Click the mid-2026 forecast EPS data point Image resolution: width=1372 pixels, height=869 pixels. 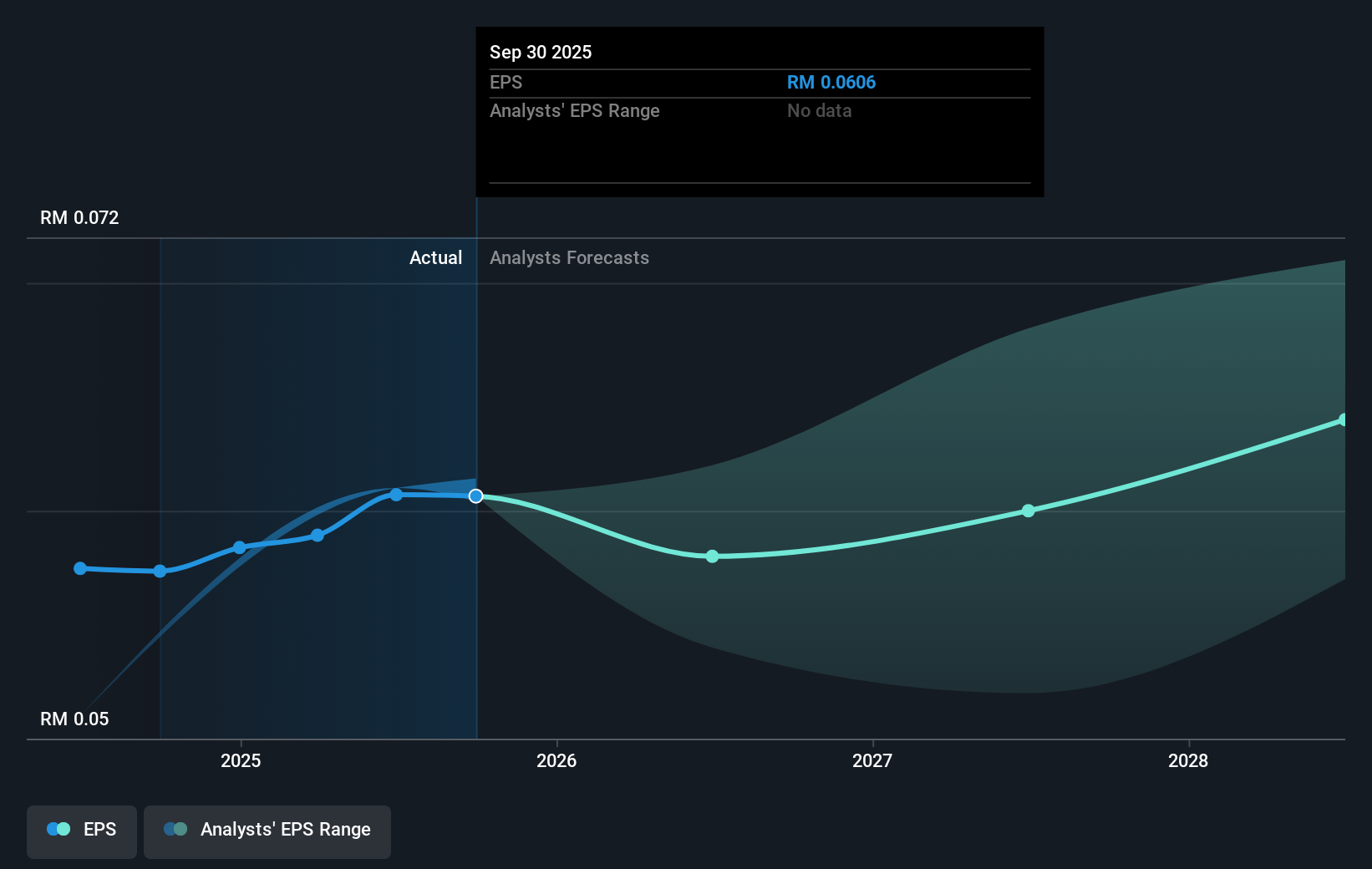(712, 556)
